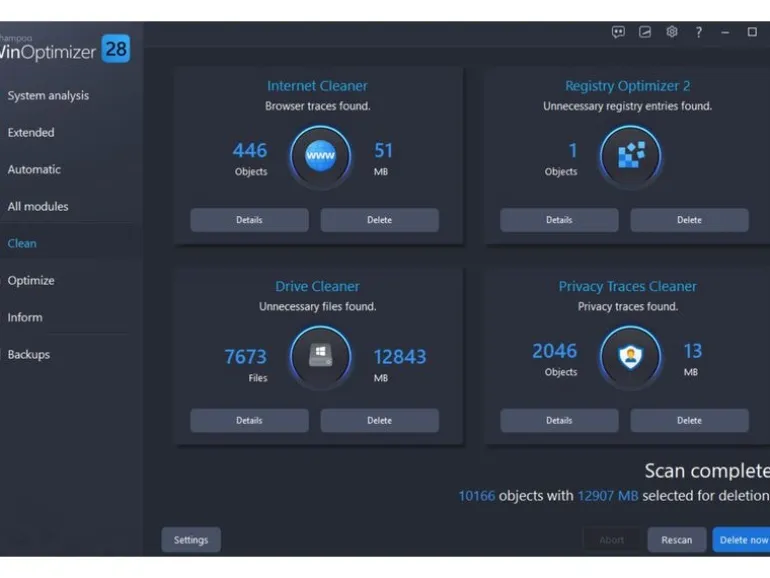View Details for Internet Cleaner
770x578 pixels.
pos(249,220)
